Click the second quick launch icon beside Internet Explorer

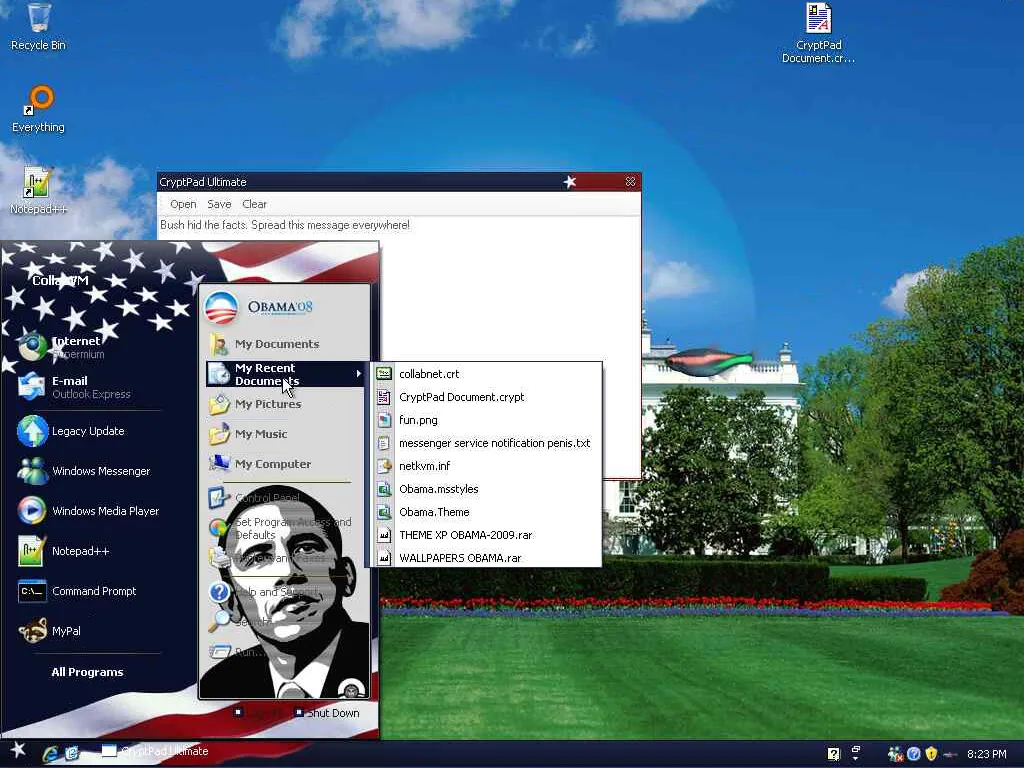pos(72,753)
